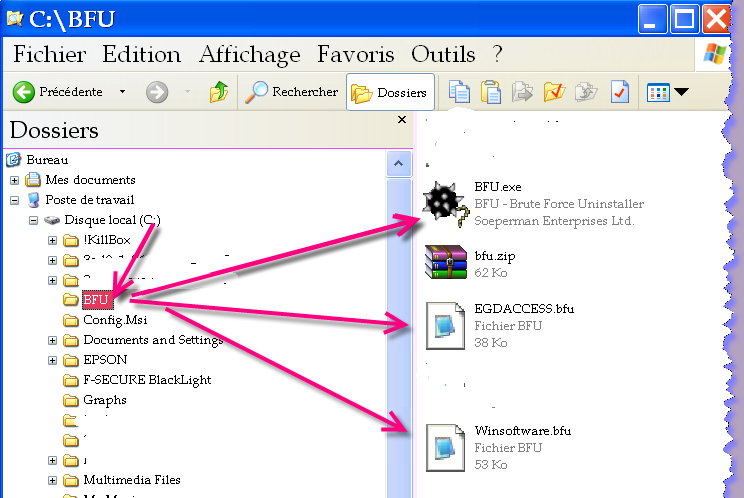This screenshot has width=744, height=498.
Task: Toggle the Dossiers folder pane button
Action: coord(390,92)
